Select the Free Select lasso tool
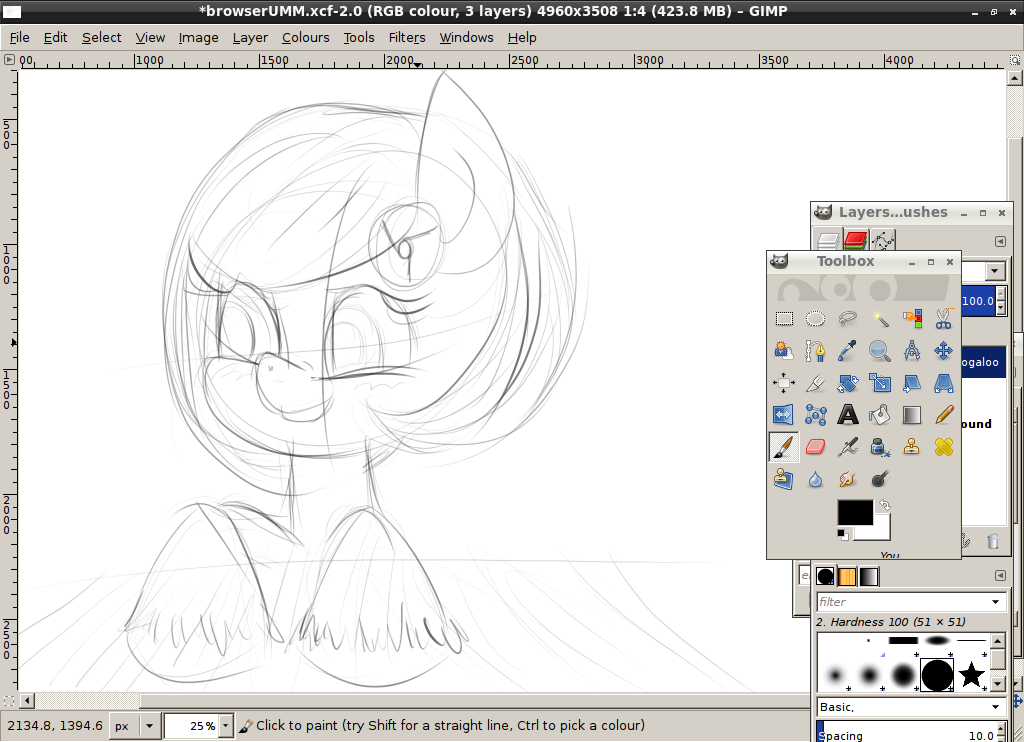This screenshot has height=742, width=1024. coord(848,319)
